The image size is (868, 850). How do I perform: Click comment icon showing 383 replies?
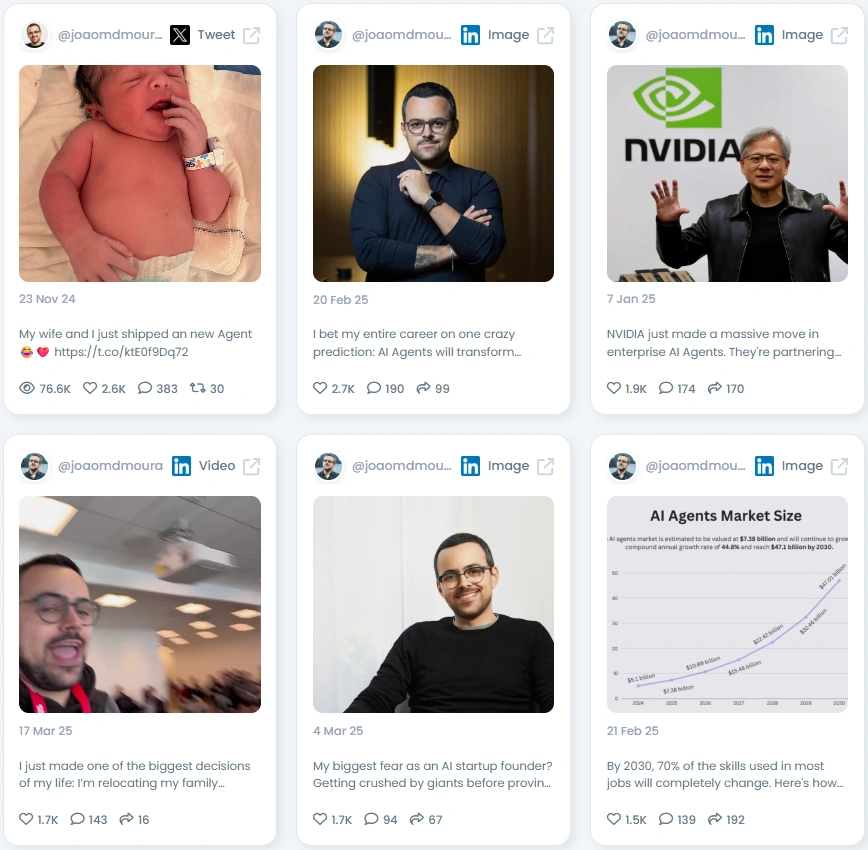[x=144, y=388]
